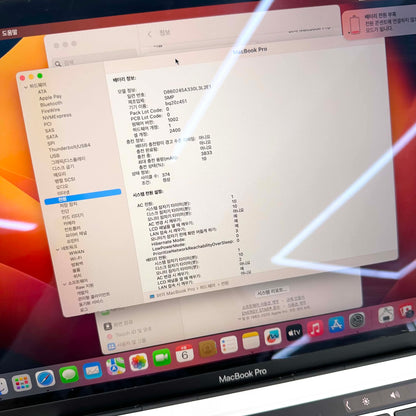Select FireWire in the sidebar
Screen dimensions: 416x416
click(51, 110)
